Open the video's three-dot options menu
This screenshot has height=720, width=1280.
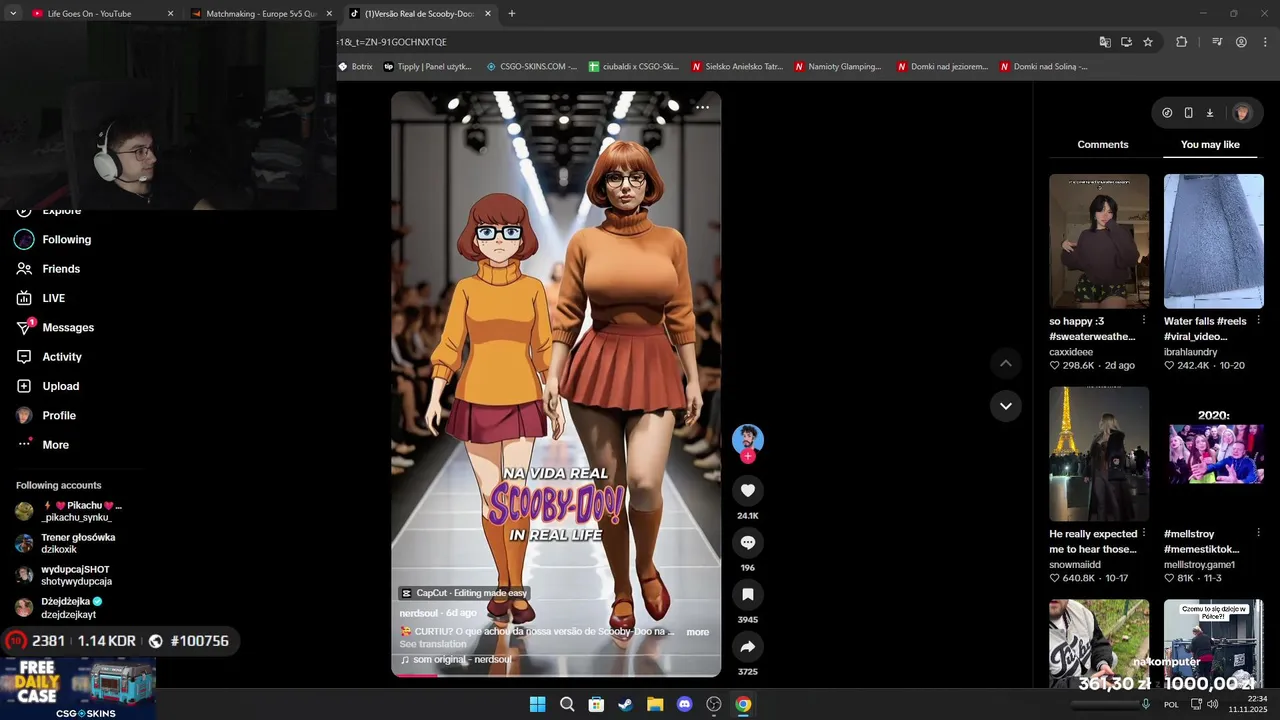703,107
